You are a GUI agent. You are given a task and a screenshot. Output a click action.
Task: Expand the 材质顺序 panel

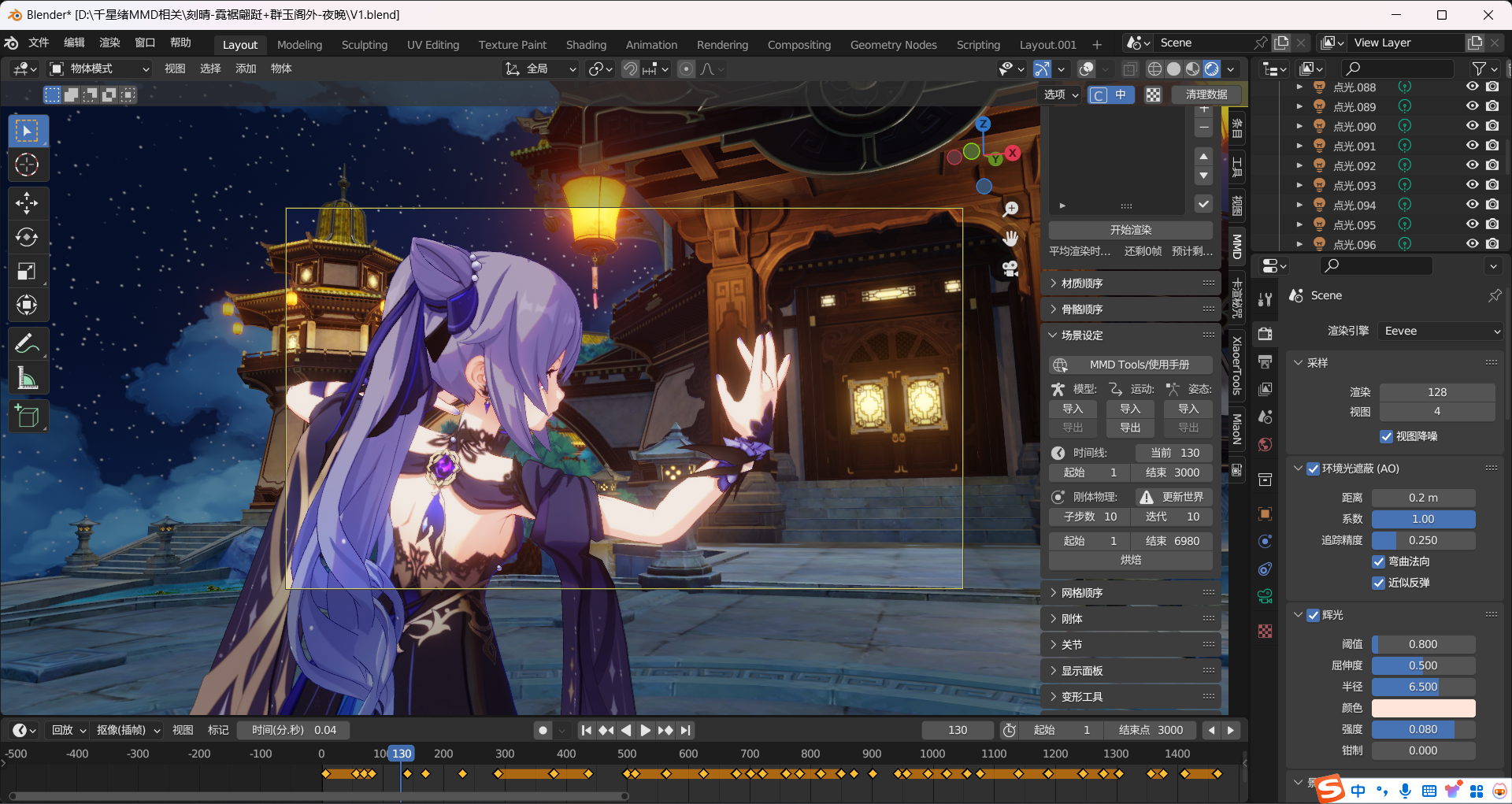coord(1082,283)
